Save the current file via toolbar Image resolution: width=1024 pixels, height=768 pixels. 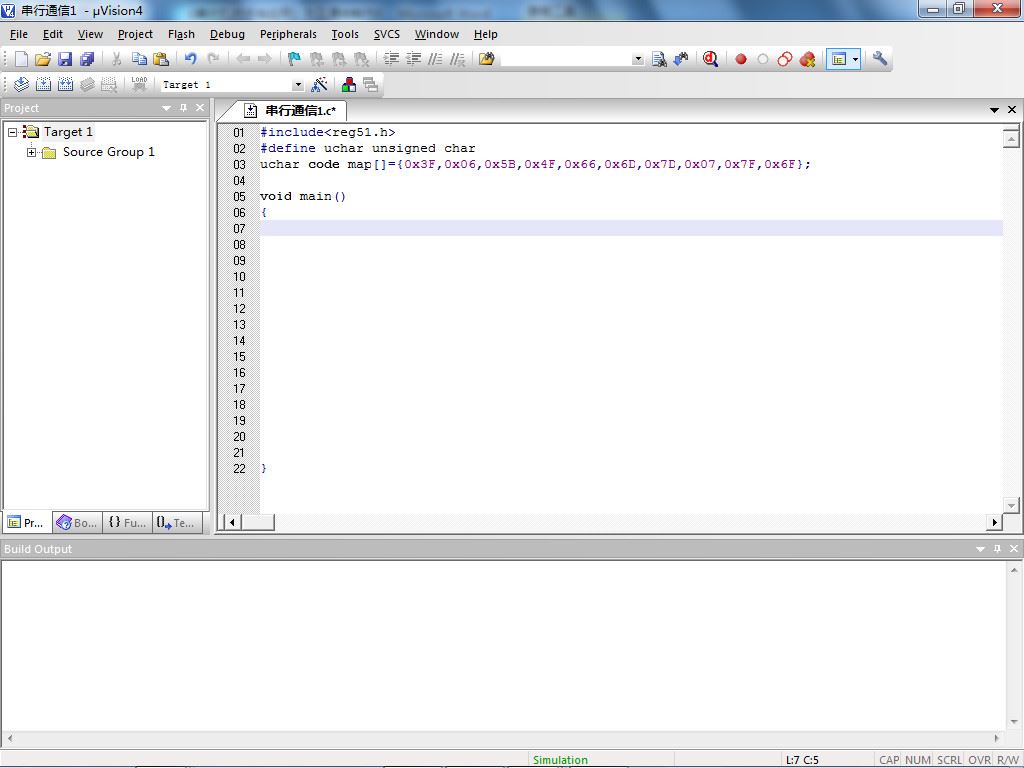[x=65, y=59]
